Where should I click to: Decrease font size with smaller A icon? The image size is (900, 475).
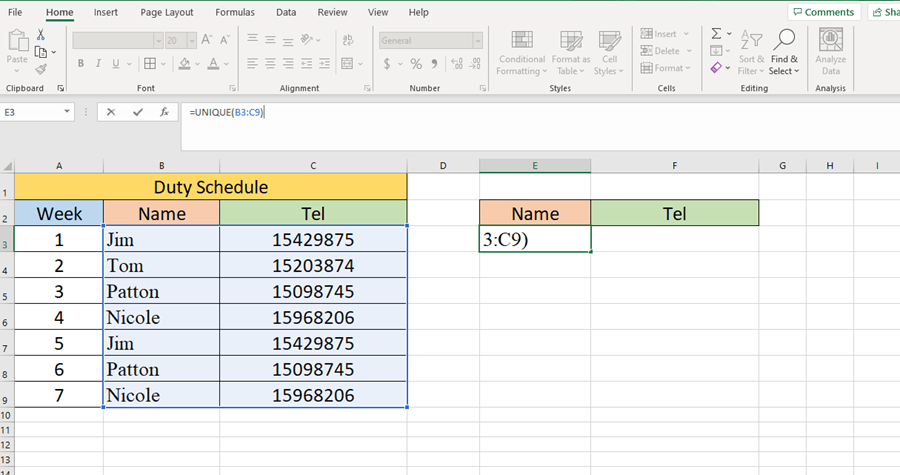224,40
